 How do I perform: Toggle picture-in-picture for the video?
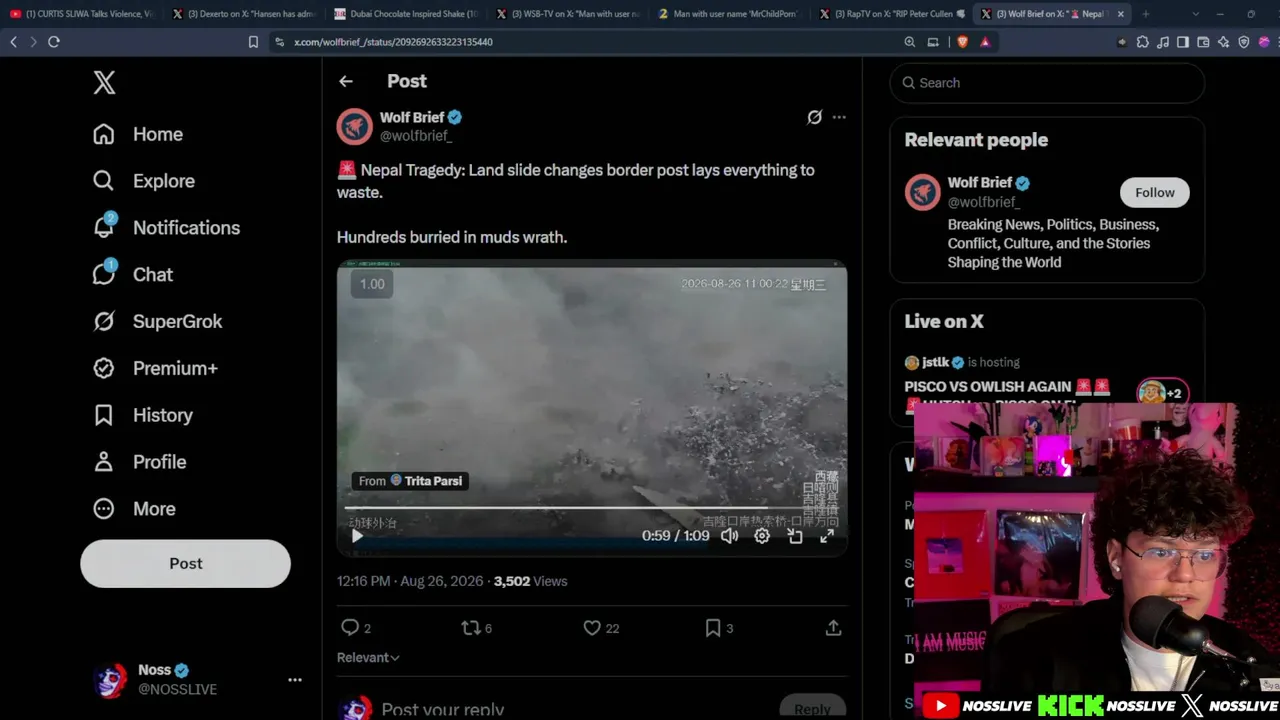(x=795, y=536)
